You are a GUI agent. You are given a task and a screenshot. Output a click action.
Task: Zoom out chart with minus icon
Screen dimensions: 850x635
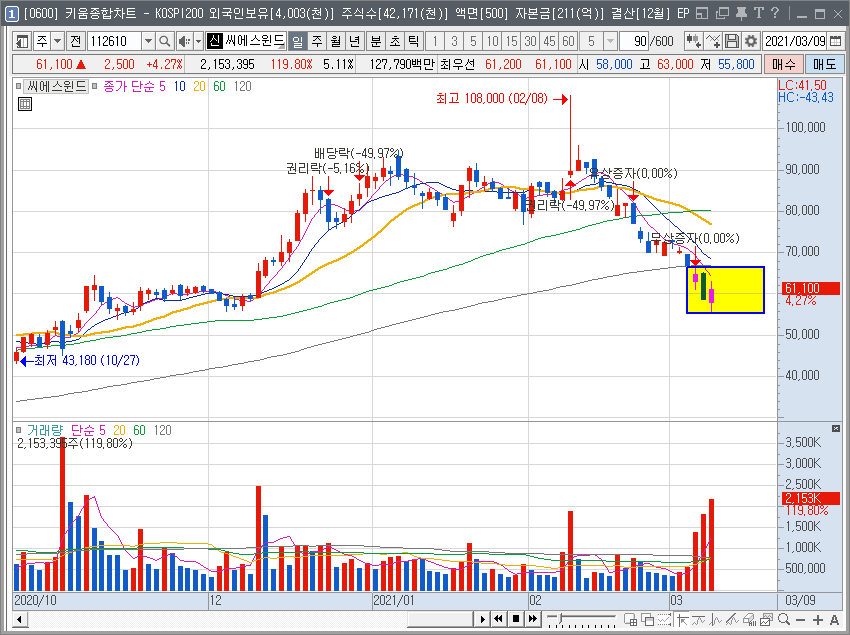click(x=801, y=619)
